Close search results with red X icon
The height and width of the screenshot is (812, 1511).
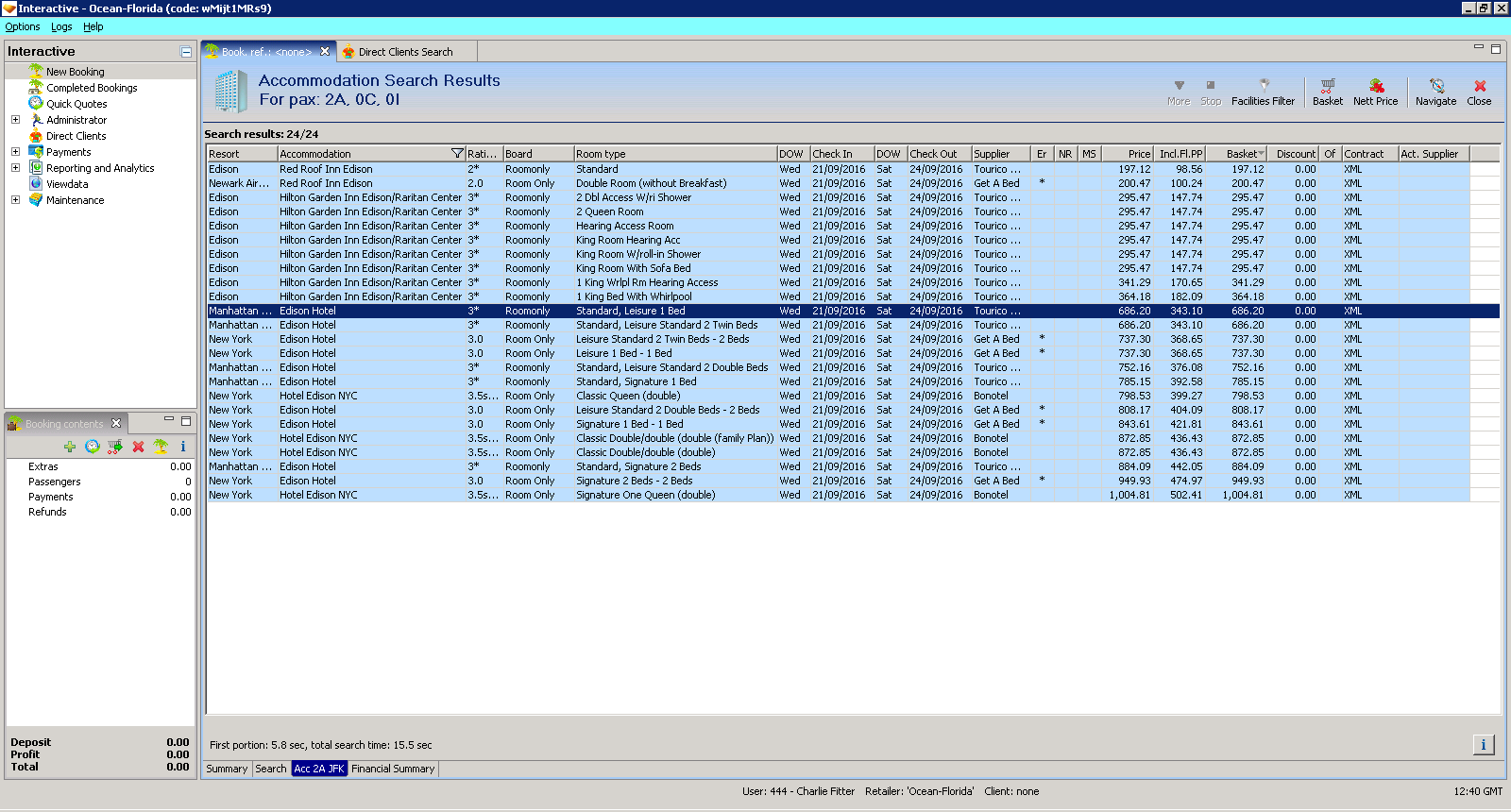tap(1480, 85)
